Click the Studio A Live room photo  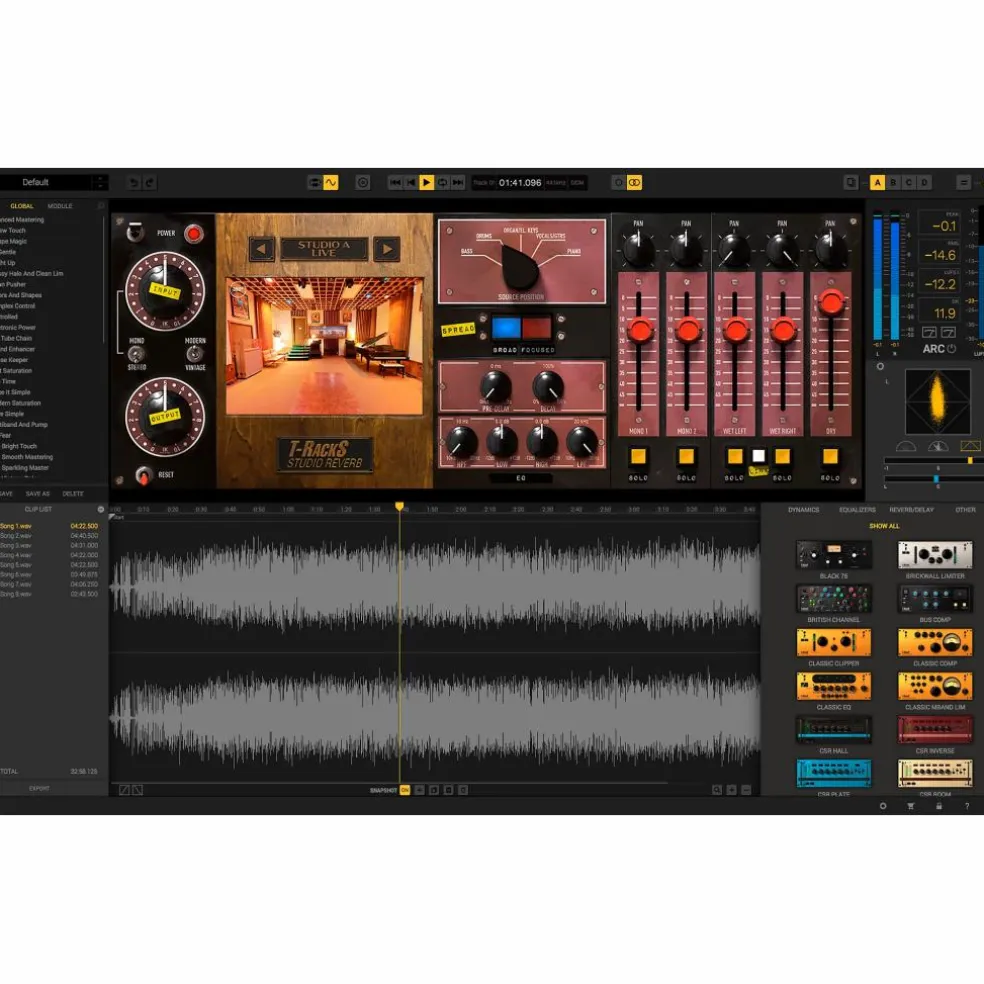[x=324, y=346]
